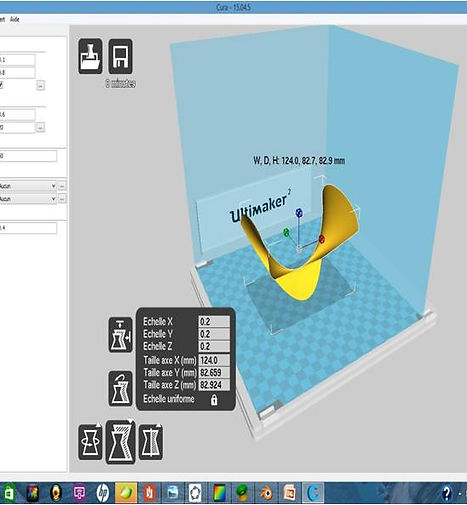Open the purple app taskbar icon
The height and width of the screenshot is (505, 467).
(79, 493)
